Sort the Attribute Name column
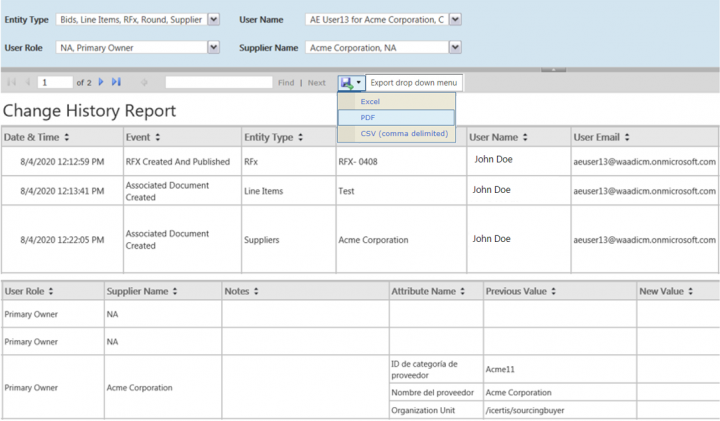 click(463, 291)
